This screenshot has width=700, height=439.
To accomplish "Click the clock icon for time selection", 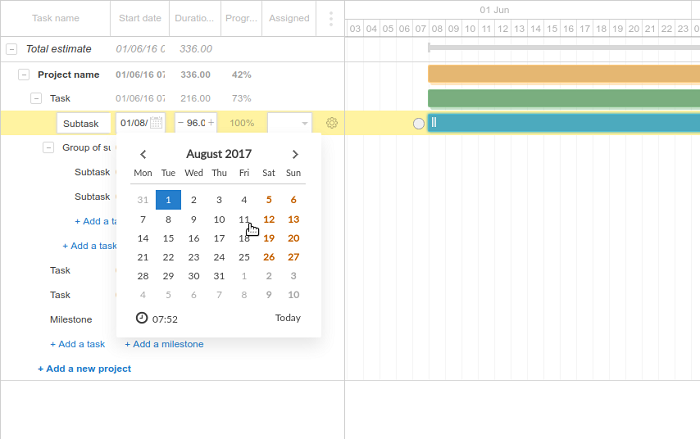I will click(x=142, y=318).
